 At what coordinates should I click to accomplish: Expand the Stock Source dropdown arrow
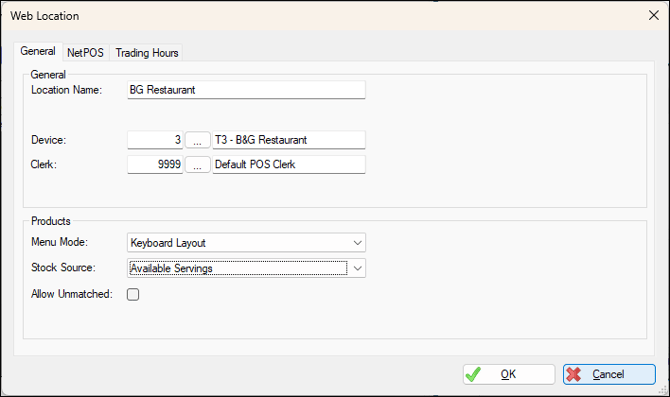[358, 268]
